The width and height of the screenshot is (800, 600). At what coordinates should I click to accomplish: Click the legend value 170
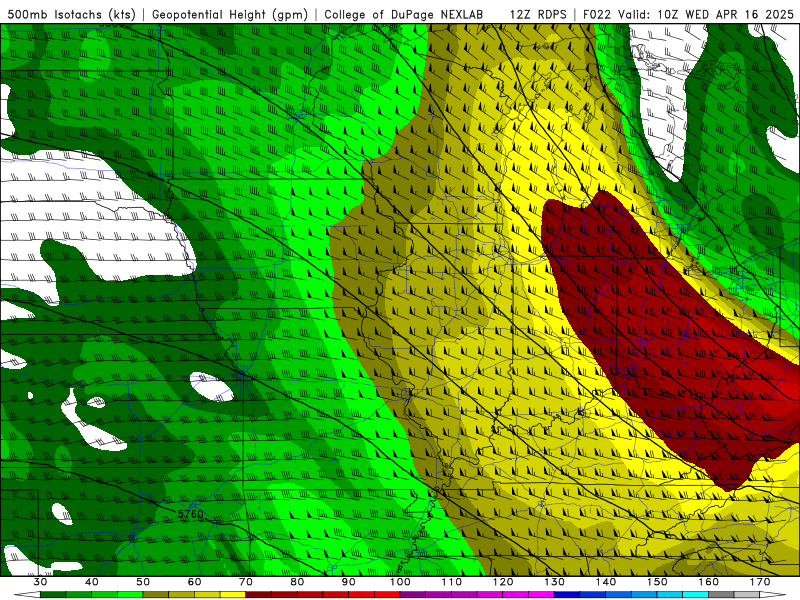pyautogui.click(x=760, y=582)
